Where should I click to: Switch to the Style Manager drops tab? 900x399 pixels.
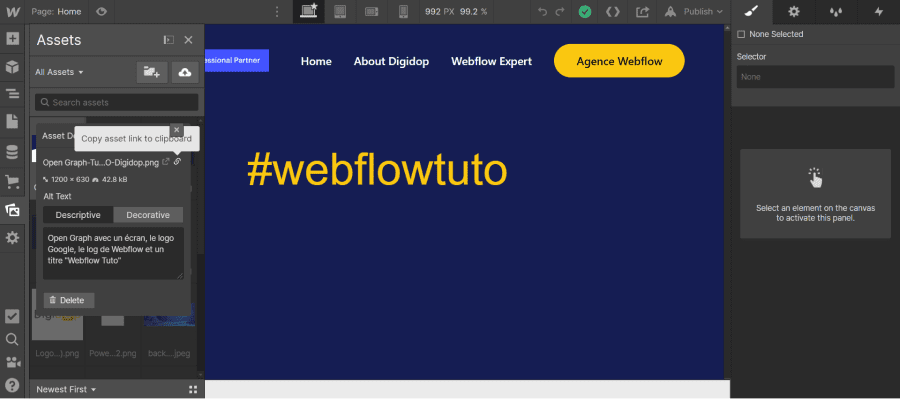(836, 11)
